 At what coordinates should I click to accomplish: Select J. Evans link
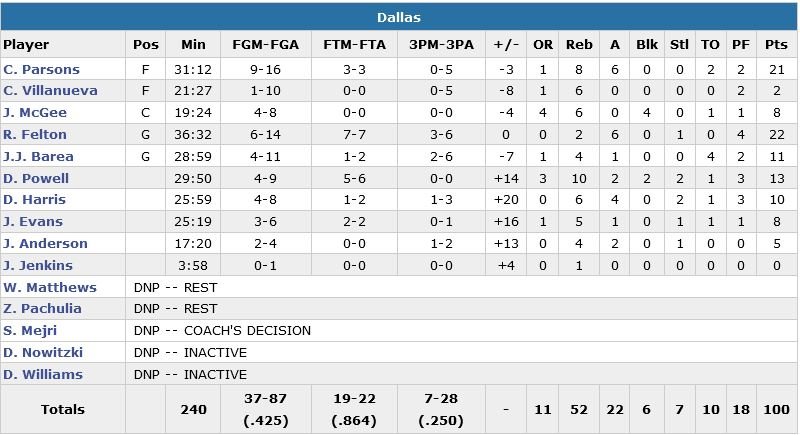click(x=33, y=222)
